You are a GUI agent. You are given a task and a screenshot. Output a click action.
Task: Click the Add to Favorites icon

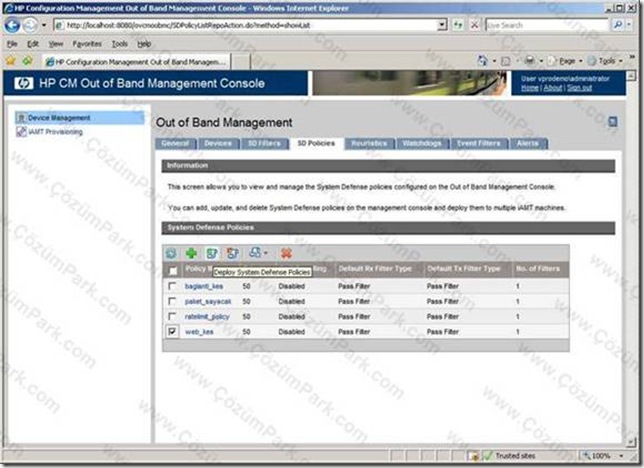click(27, 61)
